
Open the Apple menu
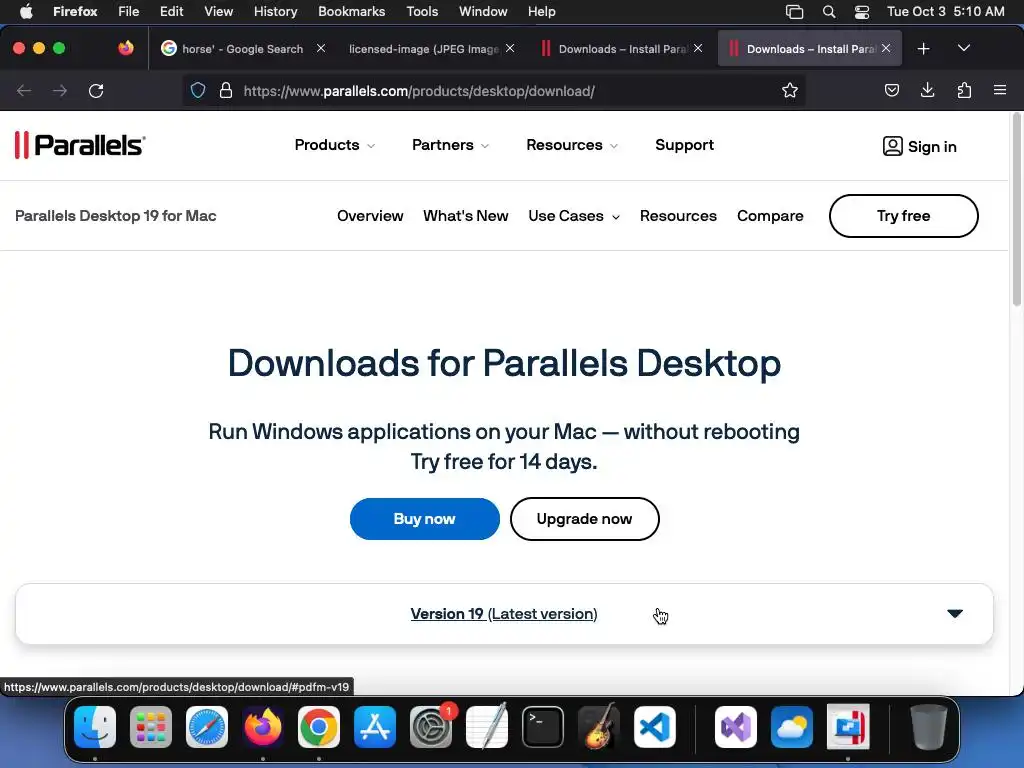click(x=25, y=12)
